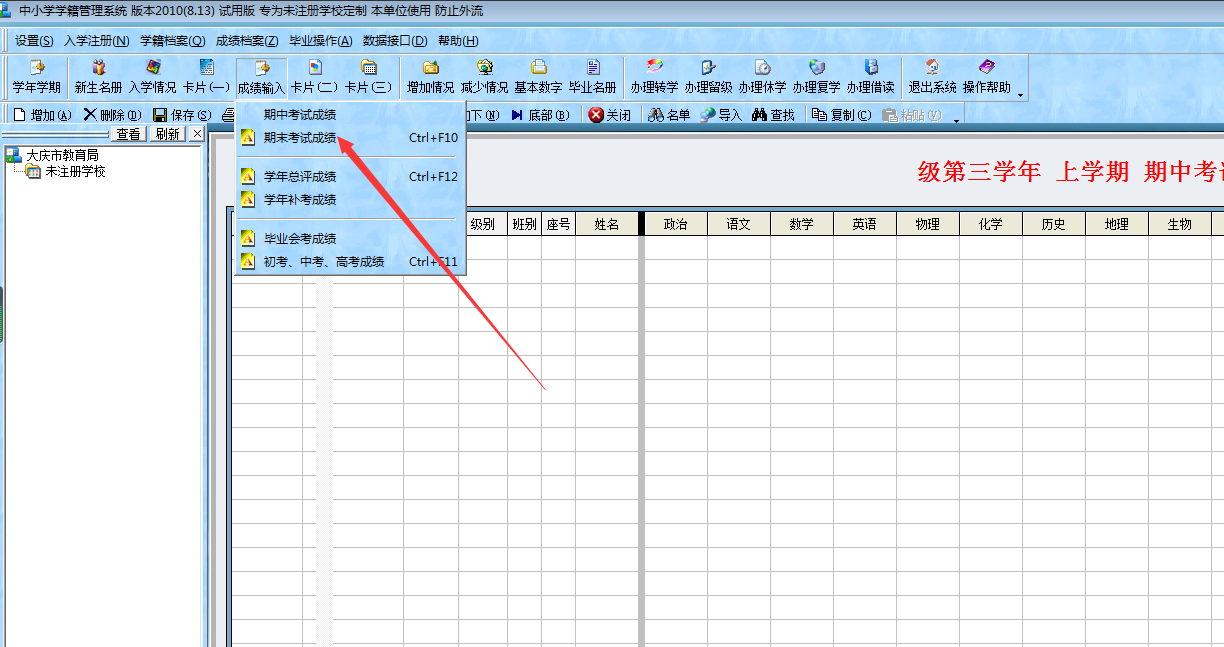Click the 基本数字 toolbar icon
This screenshot has height=647, width=1224.
point(538,77)
